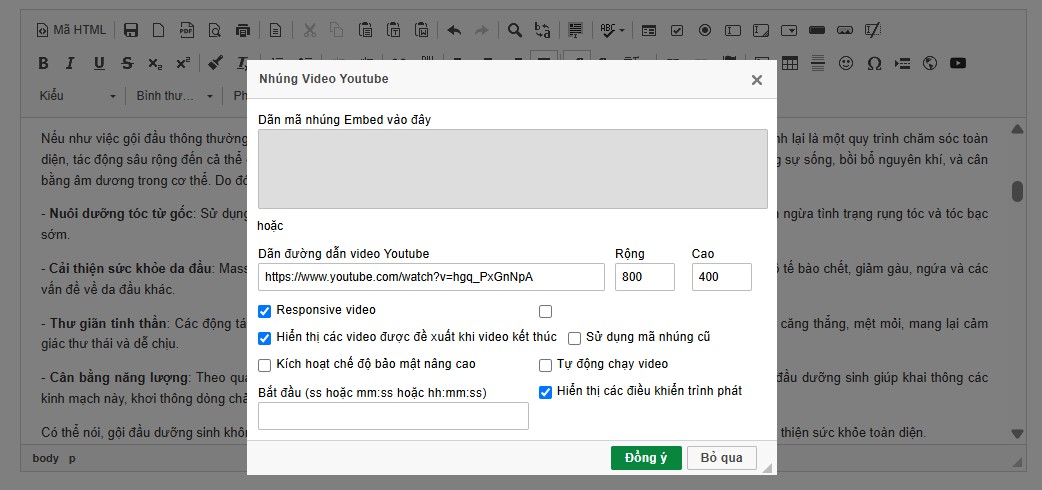Check Sử dụng mã nhúng cũ
The width and height of the screenshot is (1042, 490).
pyautogui.click(x=574, y=338)
